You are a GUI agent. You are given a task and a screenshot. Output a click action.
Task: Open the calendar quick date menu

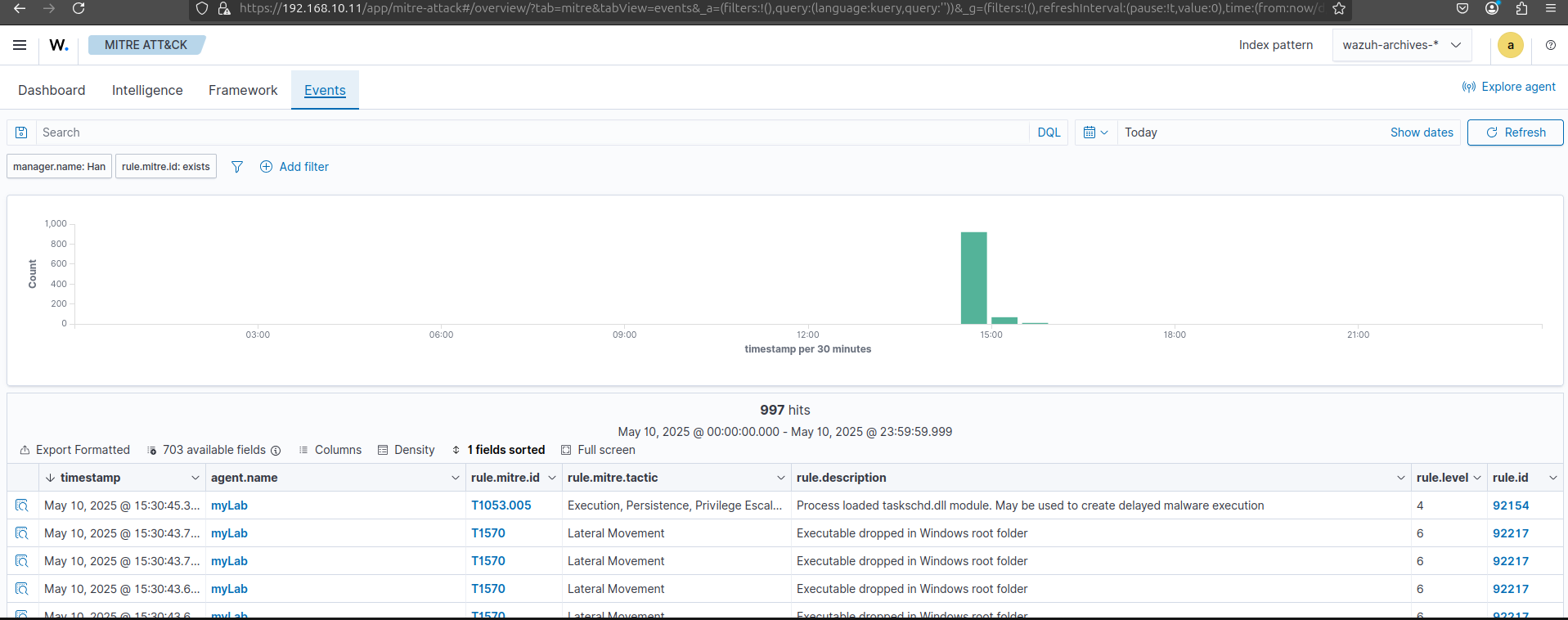pyautogui.click(x=1095, y=133)
